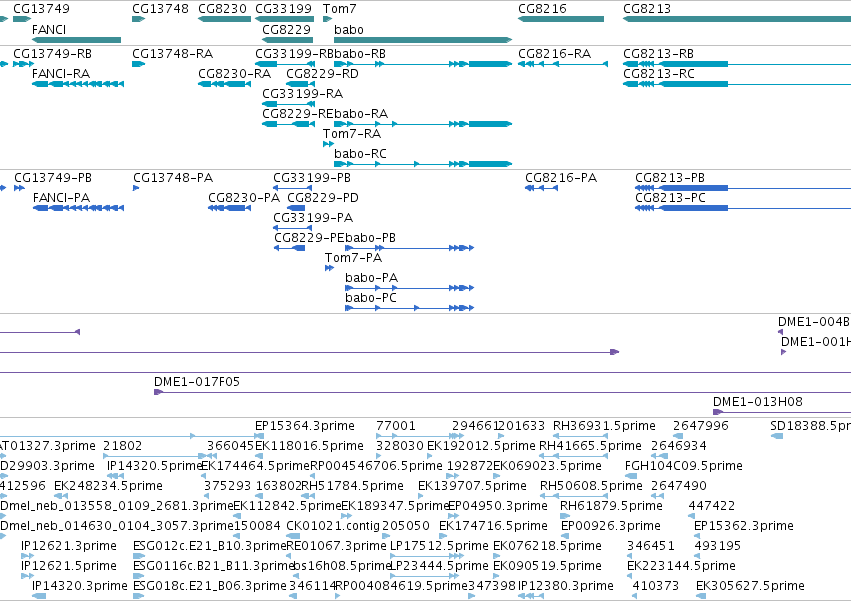Select the EK305627.5prime EST label
The image size is (851, 601).
click(x=750, y=587)
